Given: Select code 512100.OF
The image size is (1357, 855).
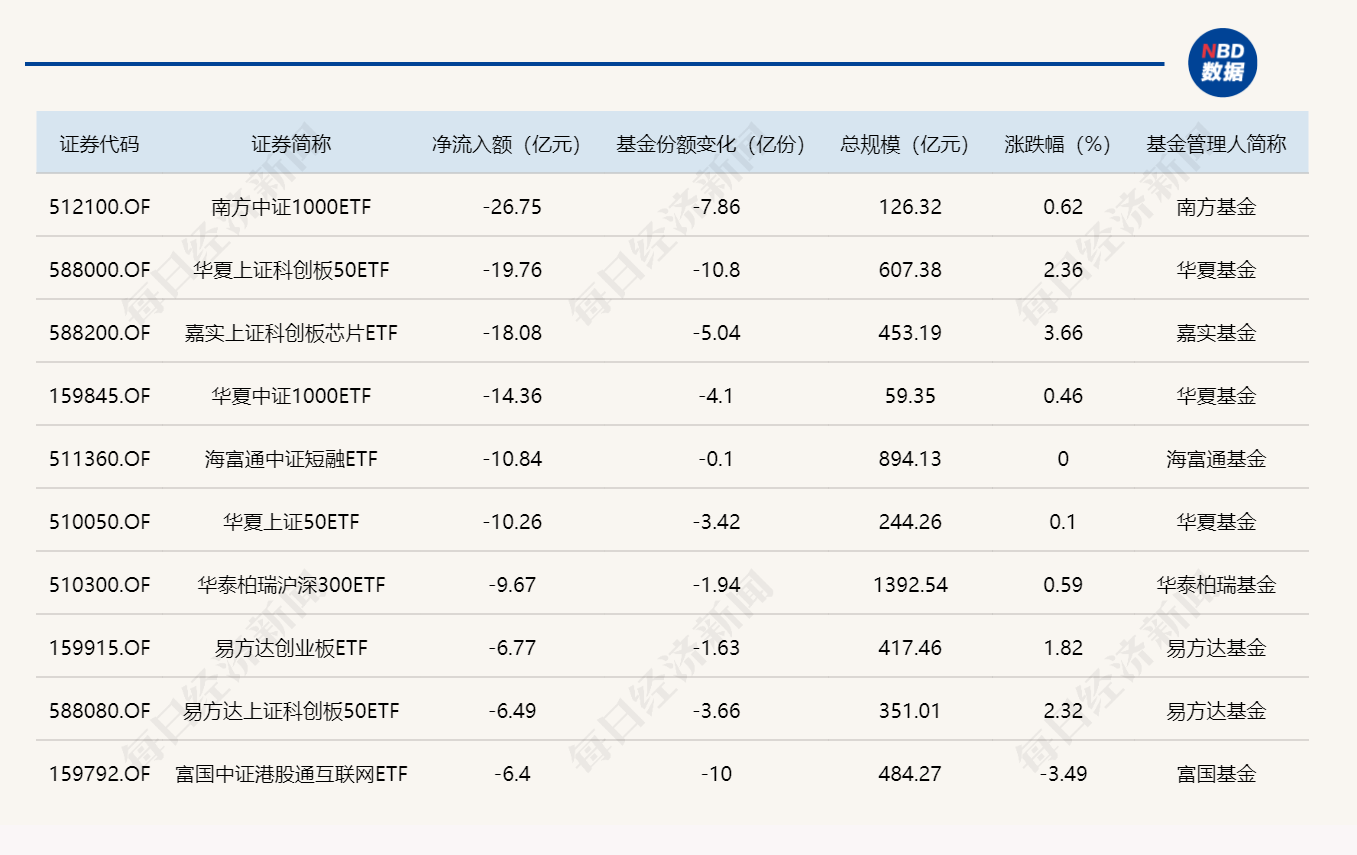Looking at the screenshot, I should pos(99,207).
